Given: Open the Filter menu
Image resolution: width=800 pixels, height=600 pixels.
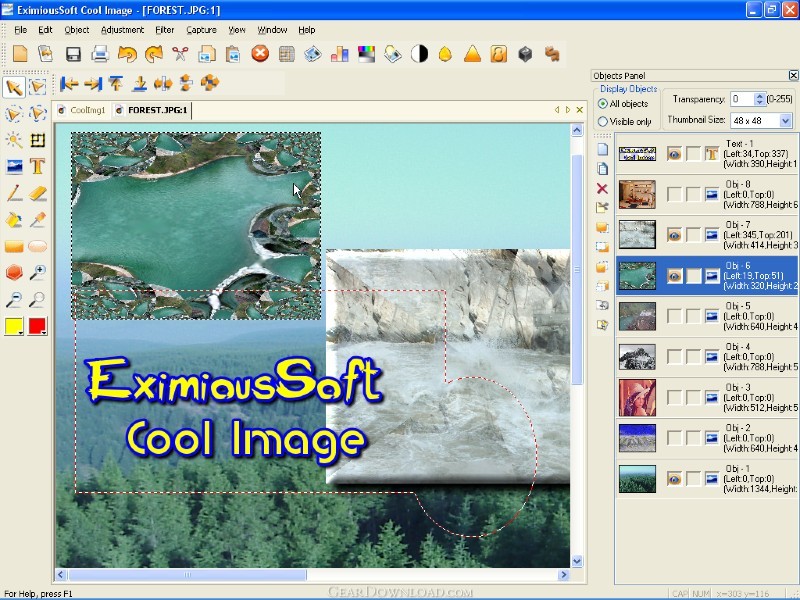Looking at the screenshot, I should click(x=165, y=30).
